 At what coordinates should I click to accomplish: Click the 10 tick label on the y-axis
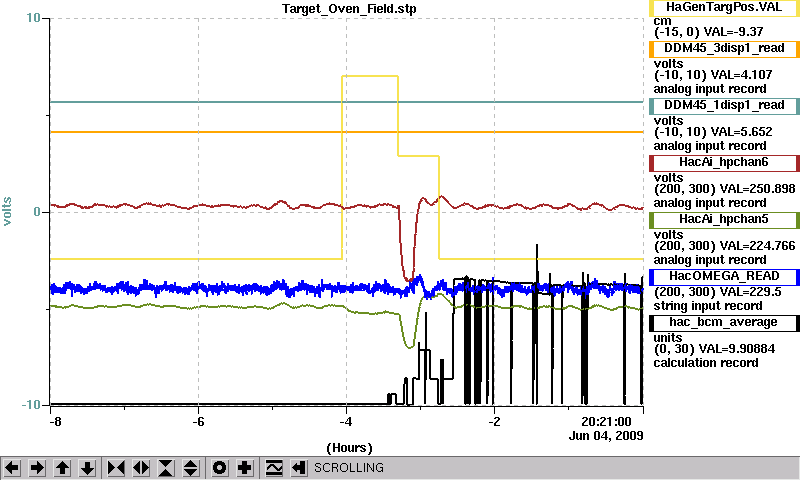coord(33,18)
